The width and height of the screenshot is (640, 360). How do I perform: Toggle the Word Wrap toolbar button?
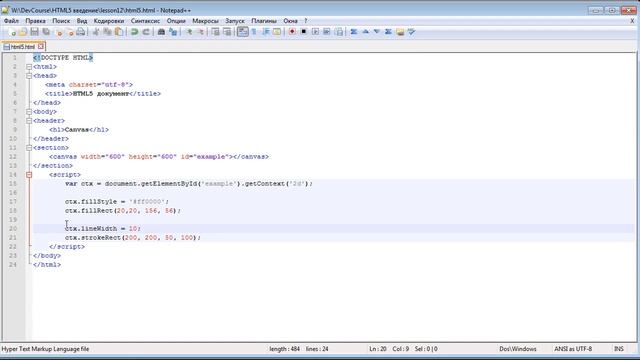coord(242,32)
